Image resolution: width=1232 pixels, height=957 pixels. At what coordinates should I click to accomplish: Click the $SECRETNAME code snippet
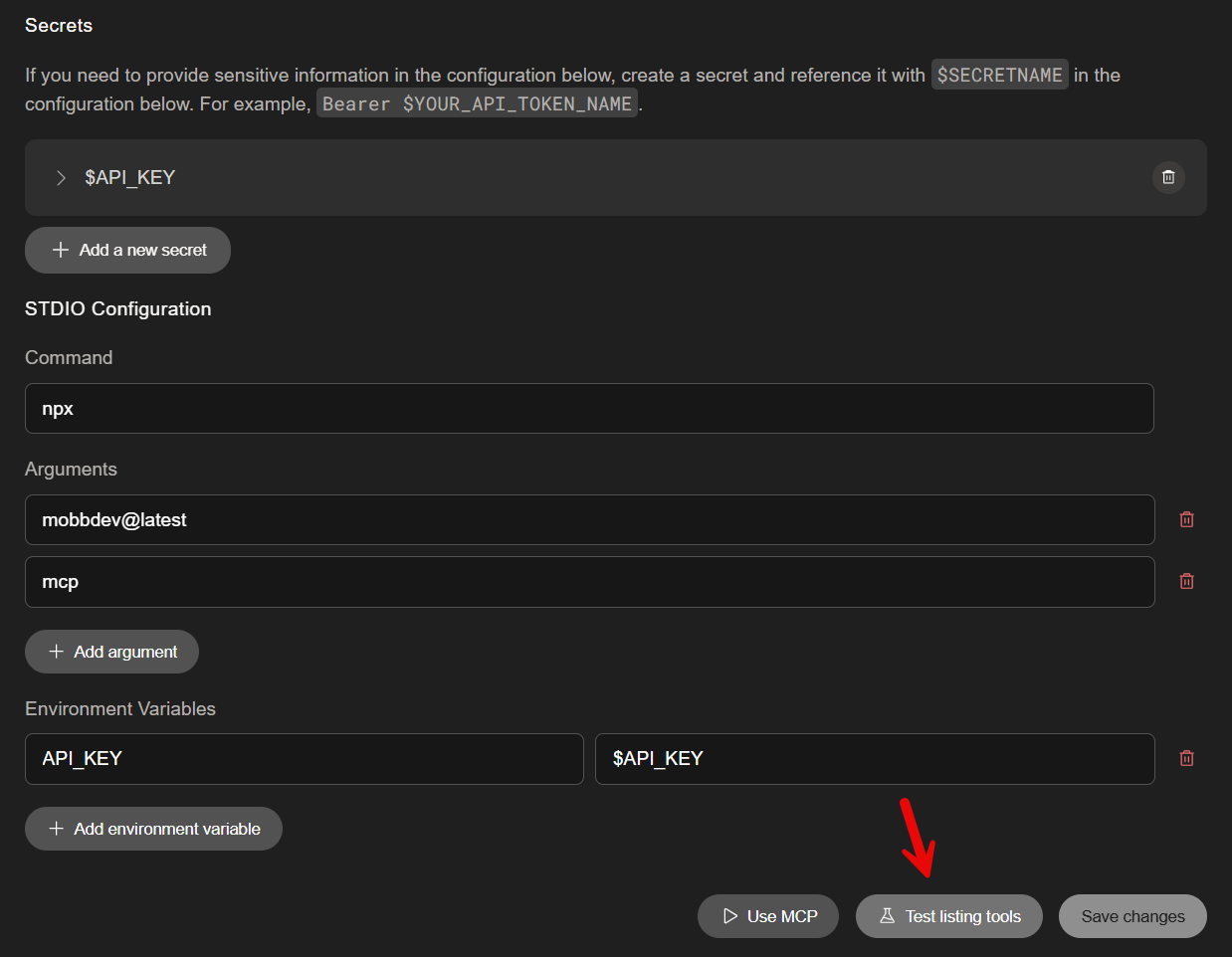tap(999, 76)
